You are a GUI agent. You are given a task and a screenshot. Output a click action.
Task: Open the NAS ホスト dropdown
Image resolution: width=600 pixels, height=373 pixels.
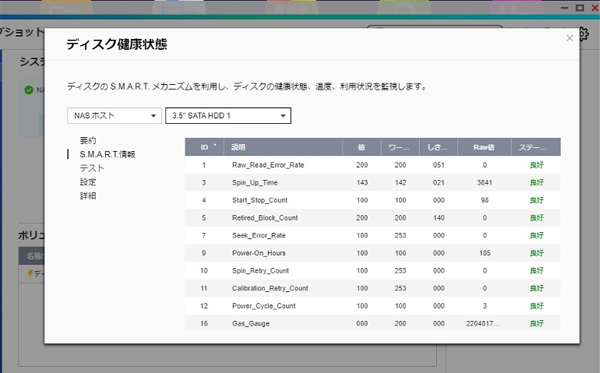click(x=114, y=116)
